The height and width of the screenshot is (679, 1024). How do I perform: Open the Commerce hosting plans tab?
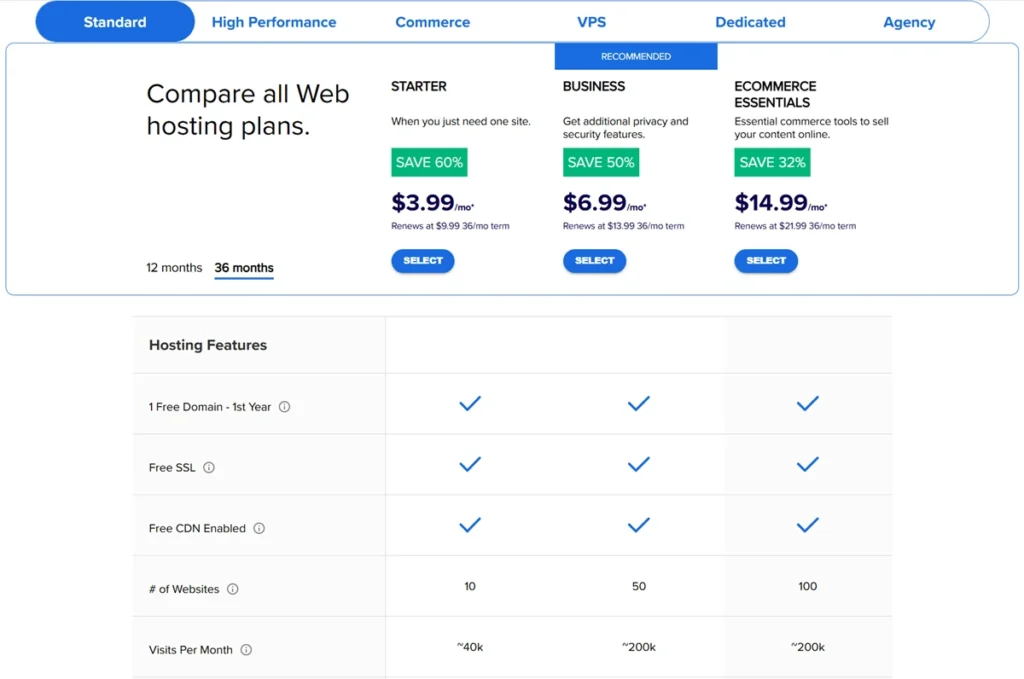[432, 21]
